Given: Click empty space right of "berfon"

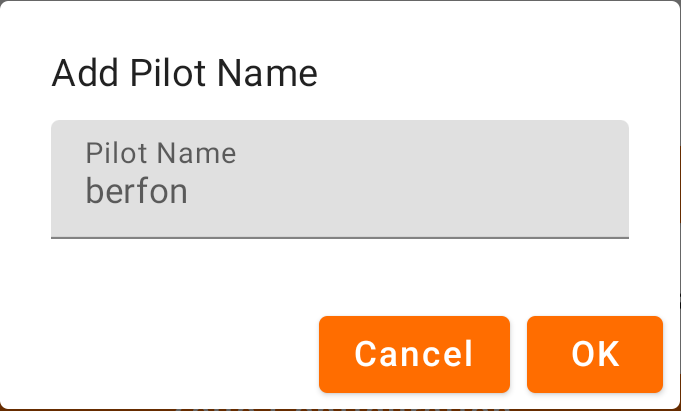Looking at the screenshot, I should (420, 191).
